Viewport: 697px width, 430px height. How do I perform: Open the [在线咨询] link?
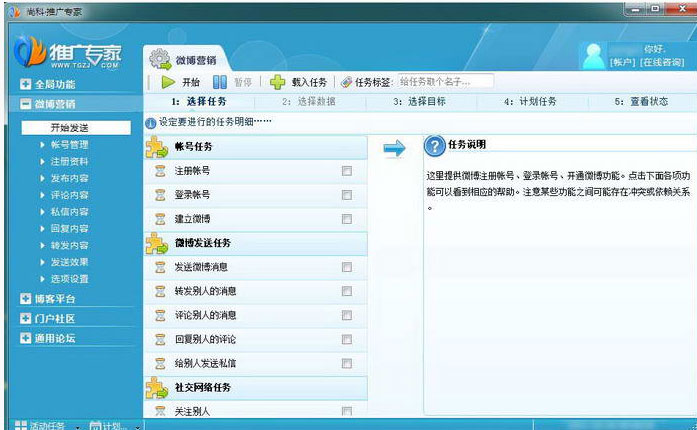662,62
